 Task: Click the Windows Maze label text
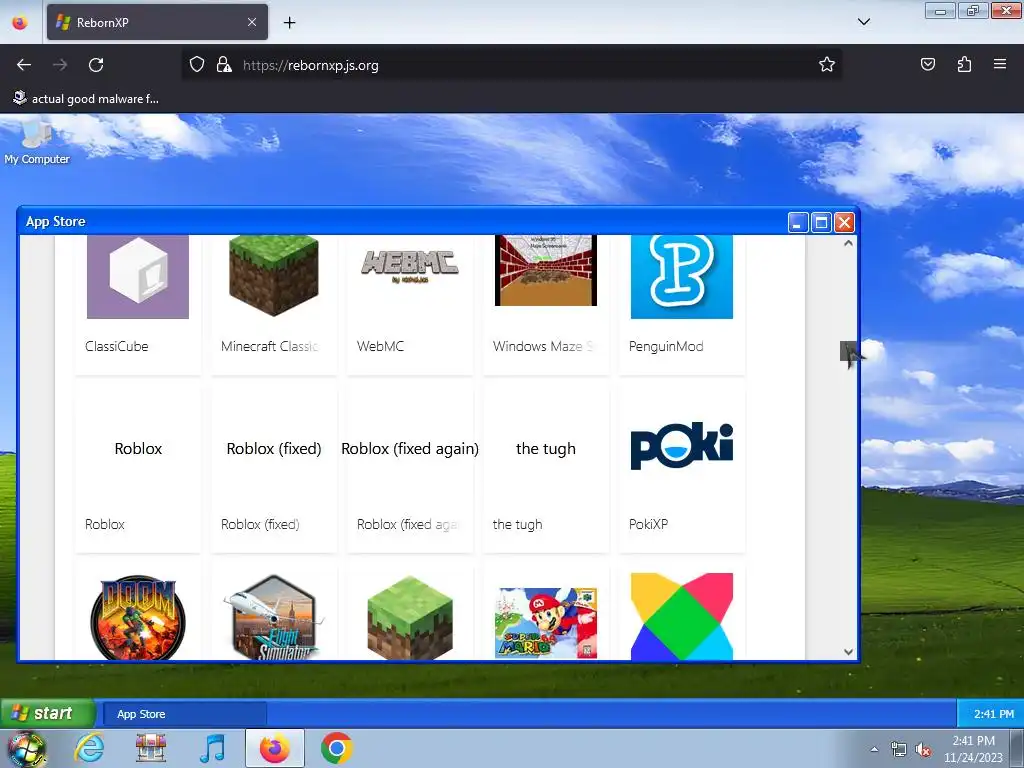point(543,346)
